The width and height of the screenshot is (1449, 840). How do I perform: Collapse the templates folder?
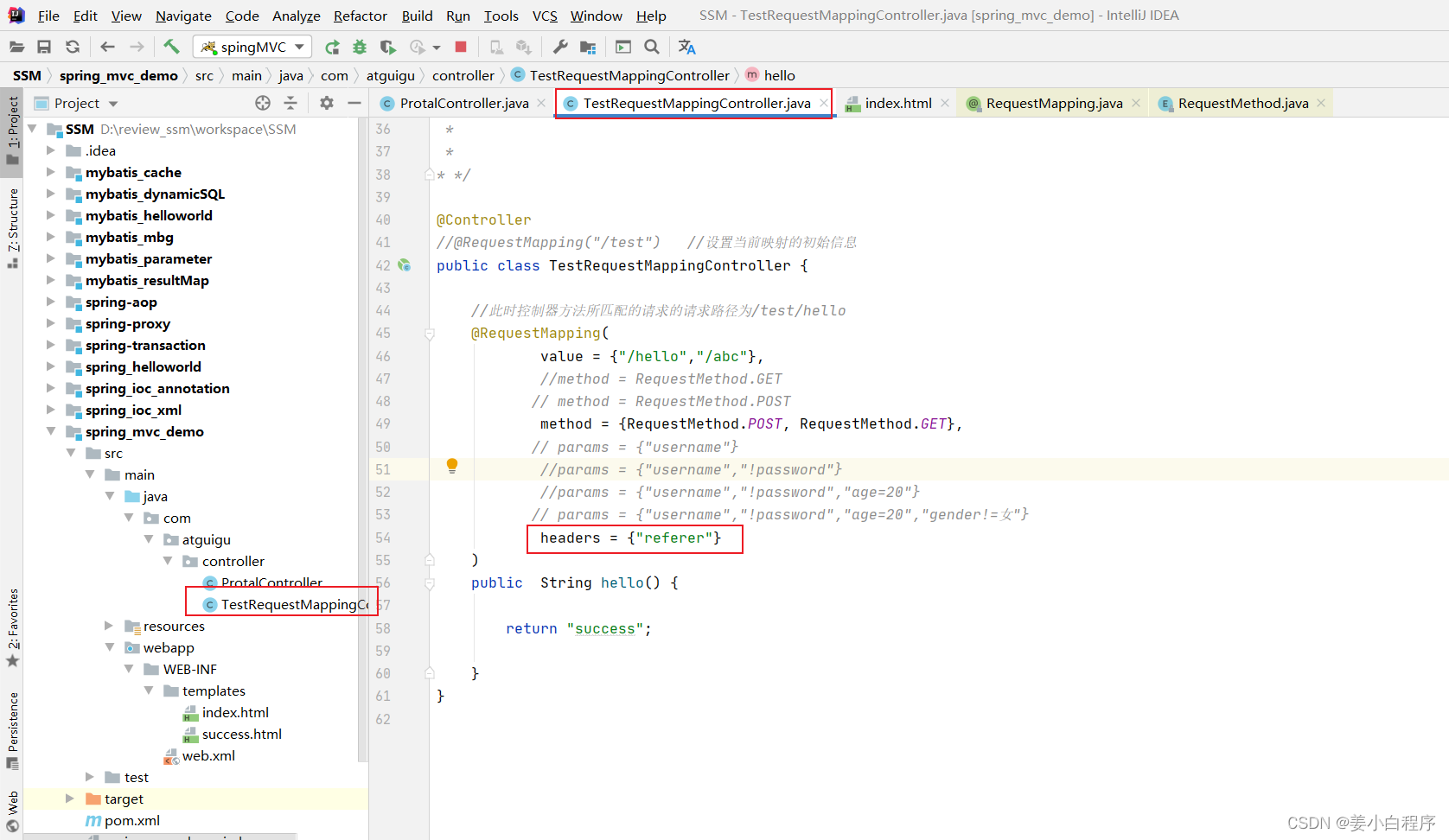pos(148,690)
